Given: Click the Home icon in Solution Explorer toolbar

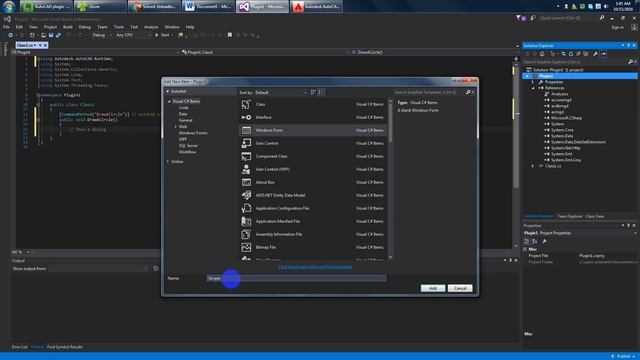Looking at the screenshot, I should (542, 54).
